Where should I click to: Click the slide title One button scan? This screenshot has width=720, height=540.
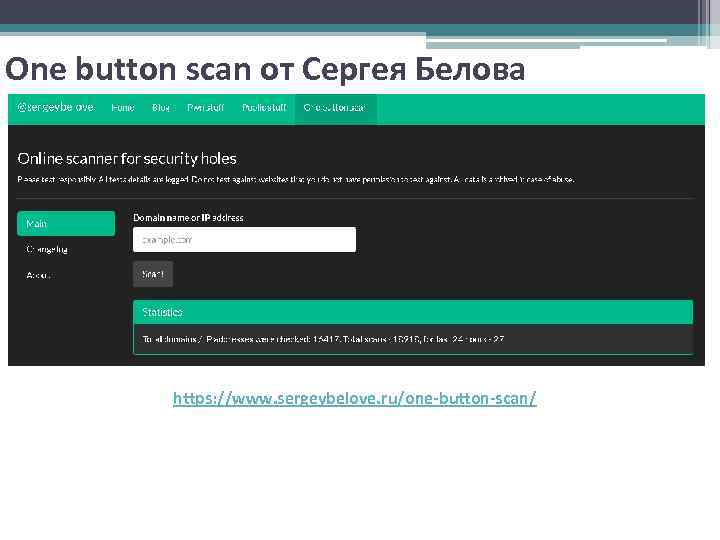point(265,69)
